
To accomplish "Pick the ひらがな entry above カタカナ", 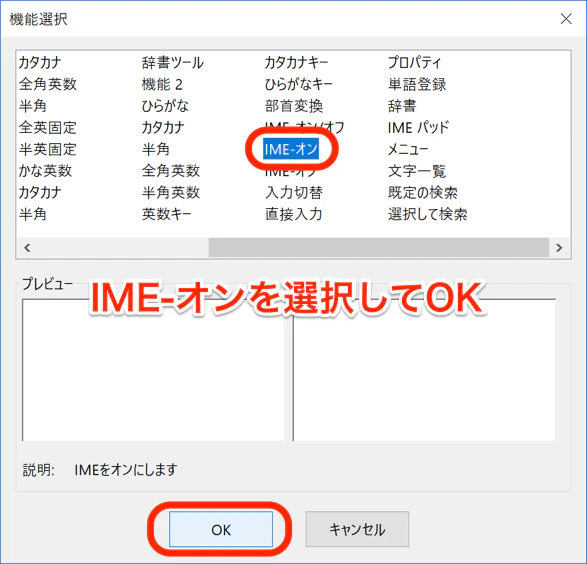I will tap(165, 106).
